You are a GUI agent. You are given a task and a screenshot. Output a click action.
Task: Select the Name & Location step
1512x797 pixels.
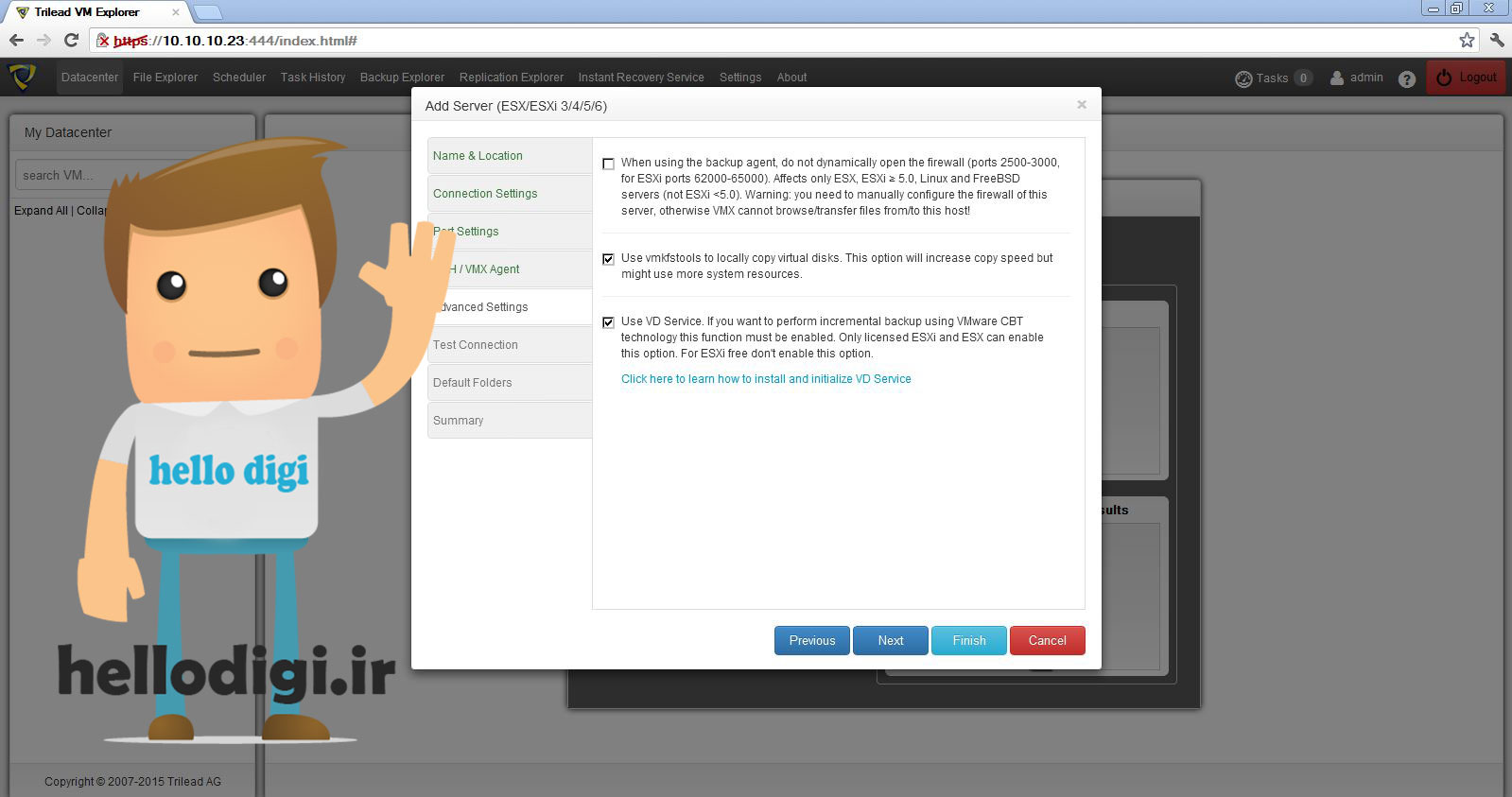click(510, 156)
